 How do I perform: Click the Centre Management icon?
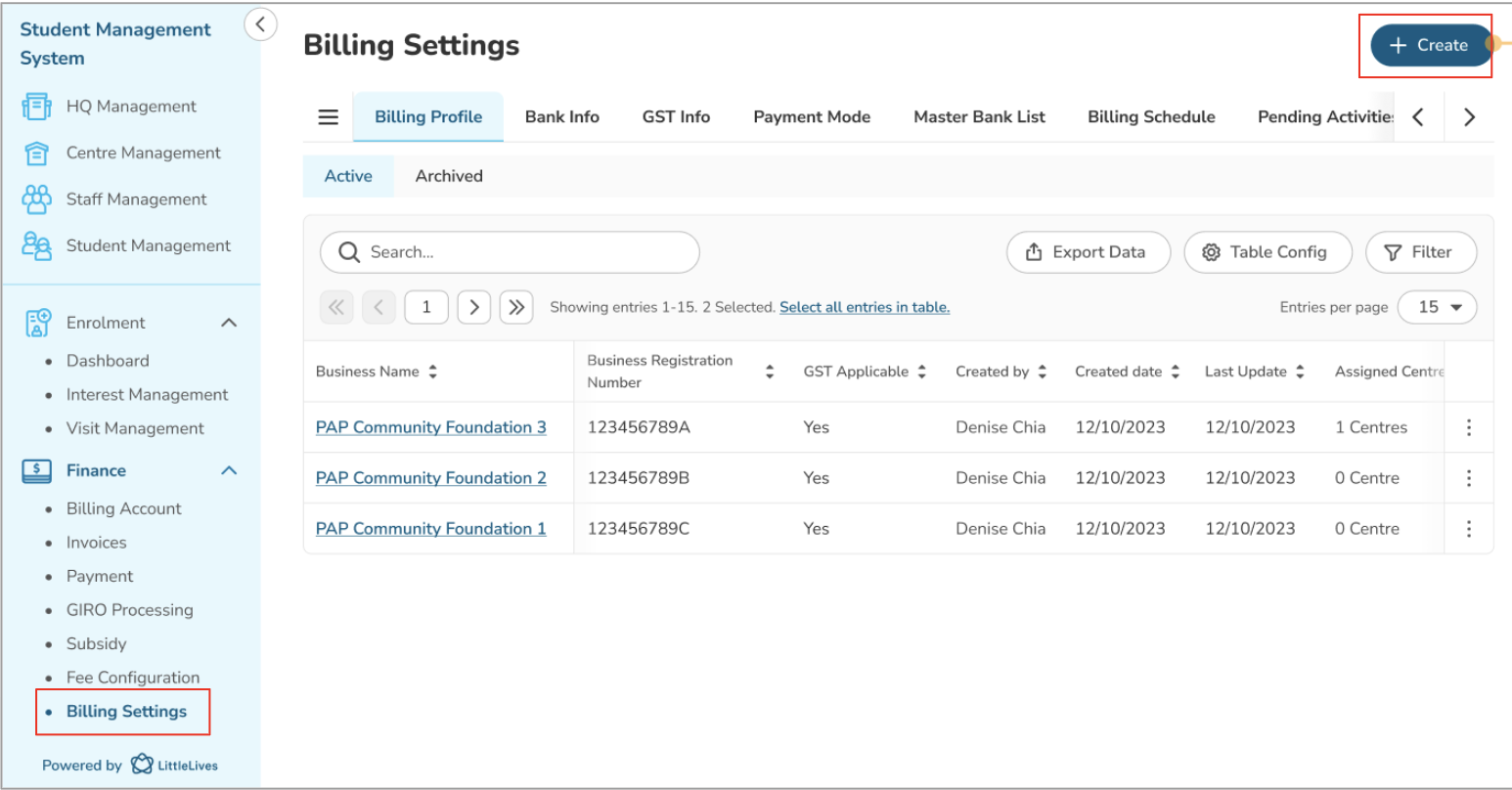pos(36,154)
